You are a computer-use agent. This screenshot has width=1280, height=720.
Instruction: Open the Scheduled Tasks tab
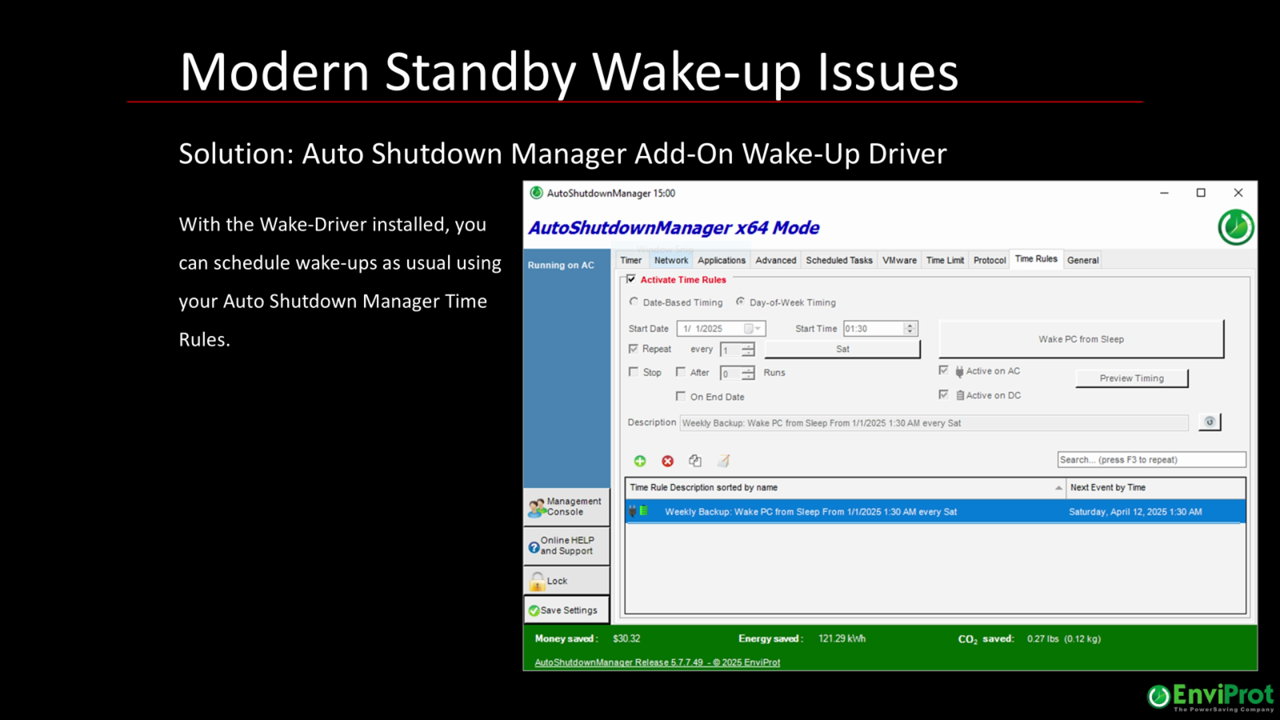[839, 260]
